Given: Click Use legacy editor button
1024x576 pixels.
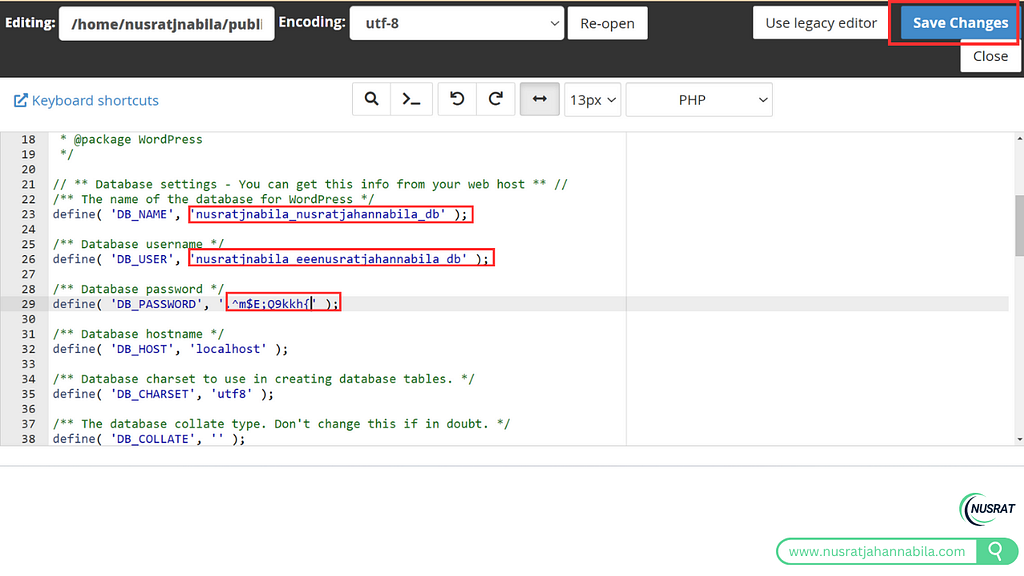Looking at the screenshot, I should pyautogui.click(x=820, y=23).
